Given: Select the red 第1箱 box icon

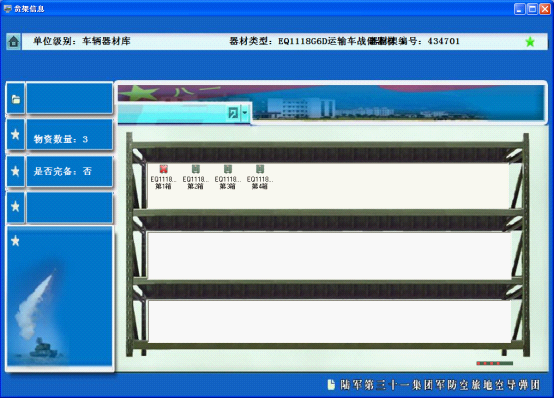Looking at the screenshot, I should pyautogui.click(x=163, y=169).
